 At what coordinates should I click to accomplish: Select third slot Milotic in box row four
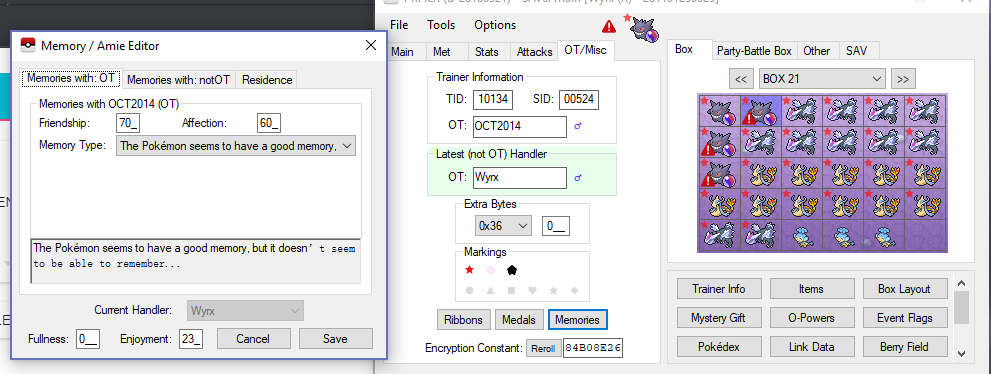pos(801,203)
